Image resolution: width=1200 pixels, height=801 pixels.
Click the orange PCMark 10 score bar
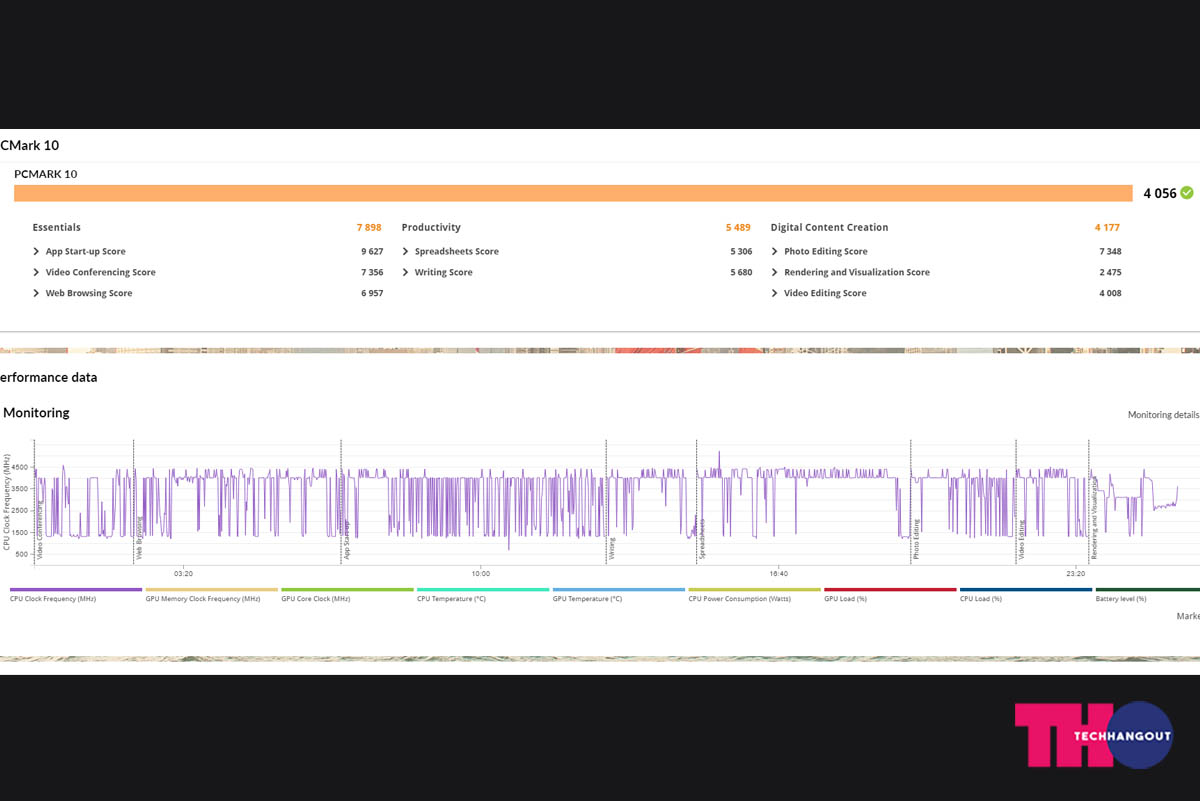click(573, 193)
